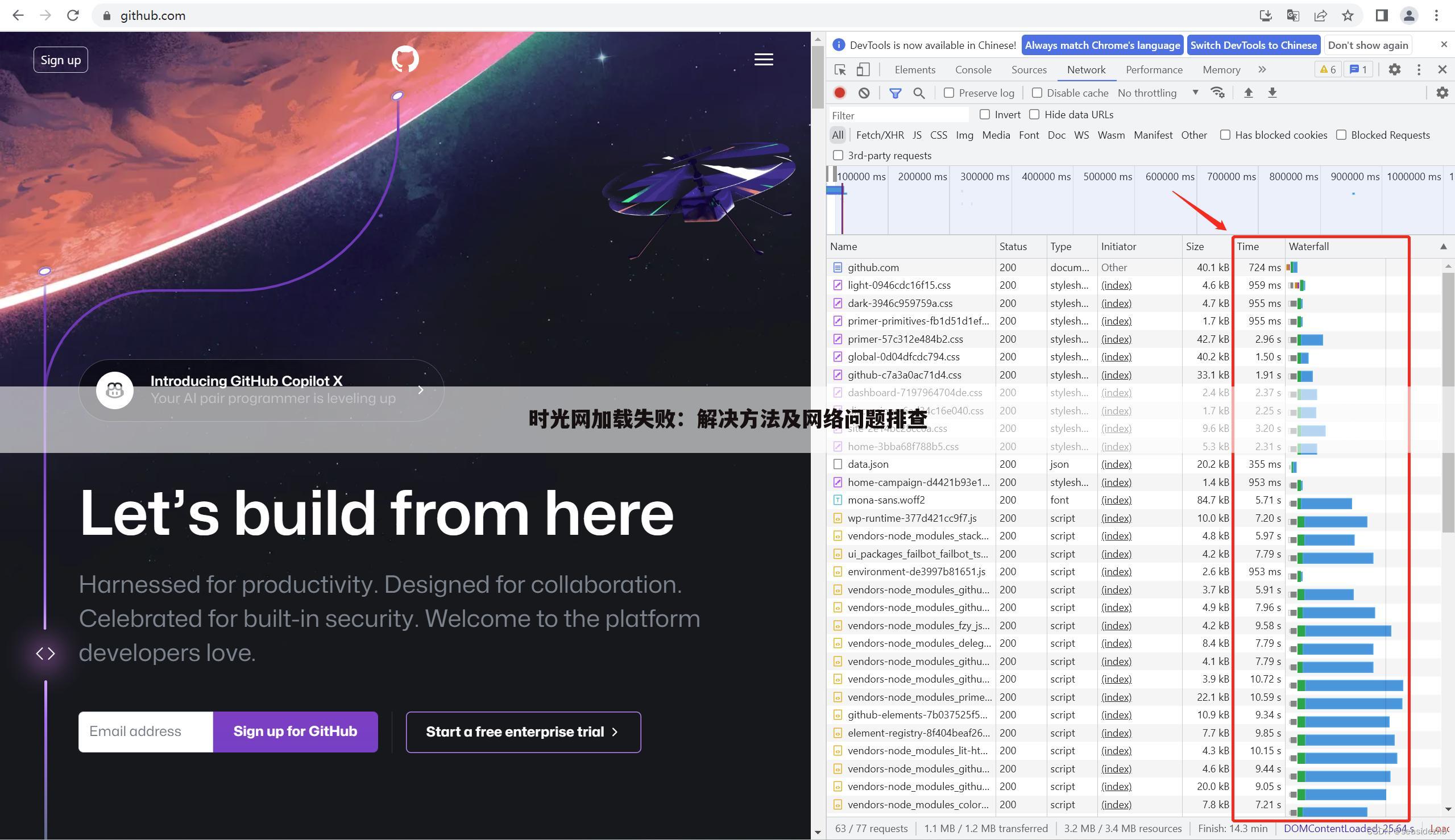Click Don't show again button
This screenshot has height=840, width=1455.
point(1368,45)
